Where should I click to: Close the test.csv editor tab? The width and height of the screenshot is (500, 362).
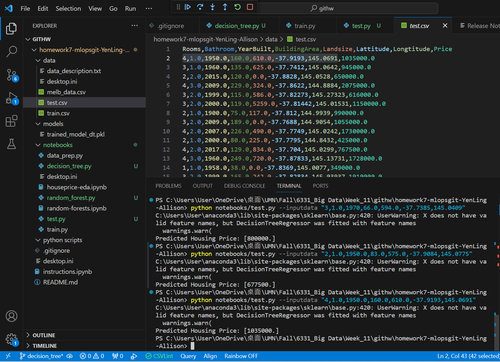point(445,26)
